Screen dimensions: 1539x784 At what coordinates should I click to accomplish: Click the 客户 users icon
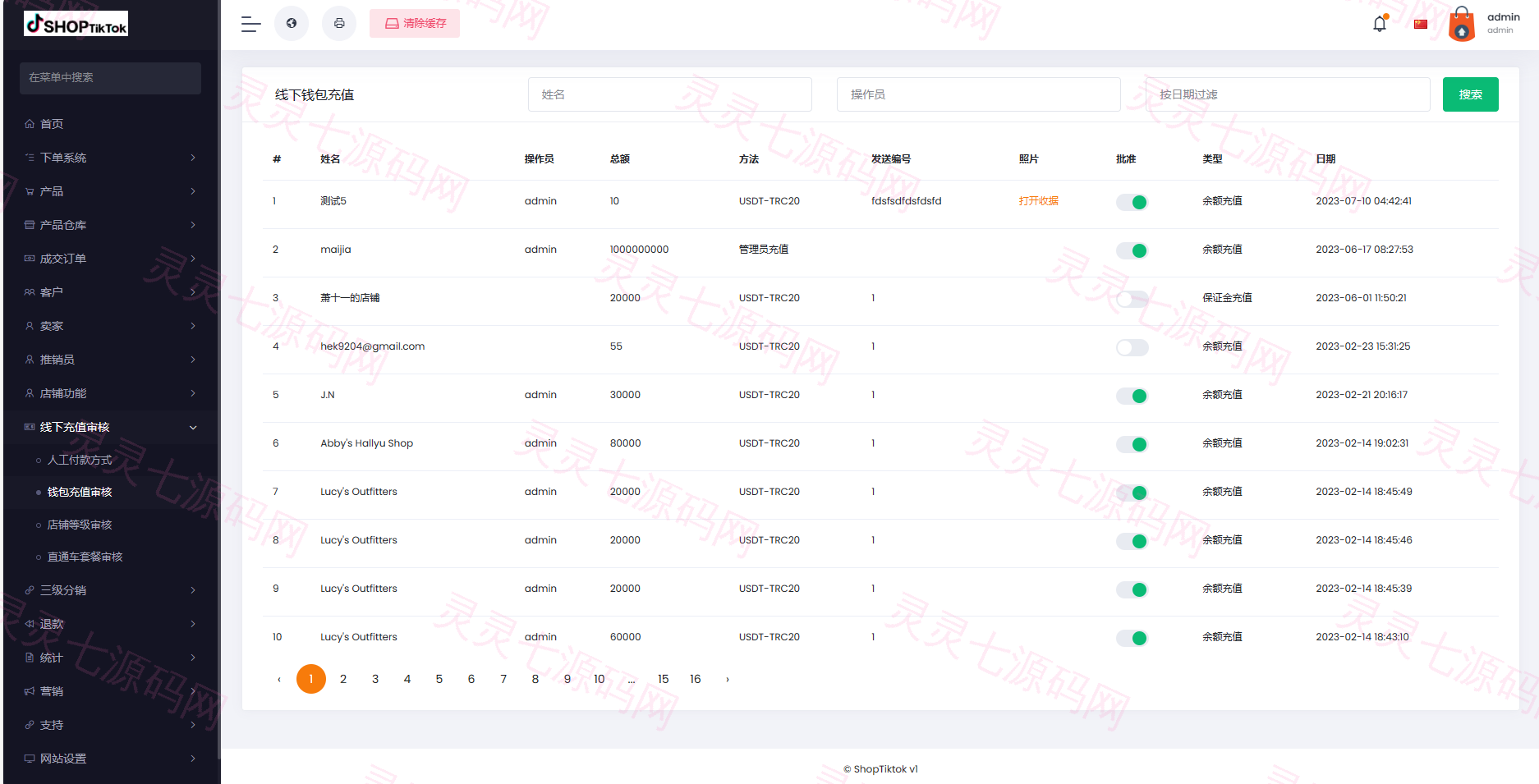(x=30, y=292)
